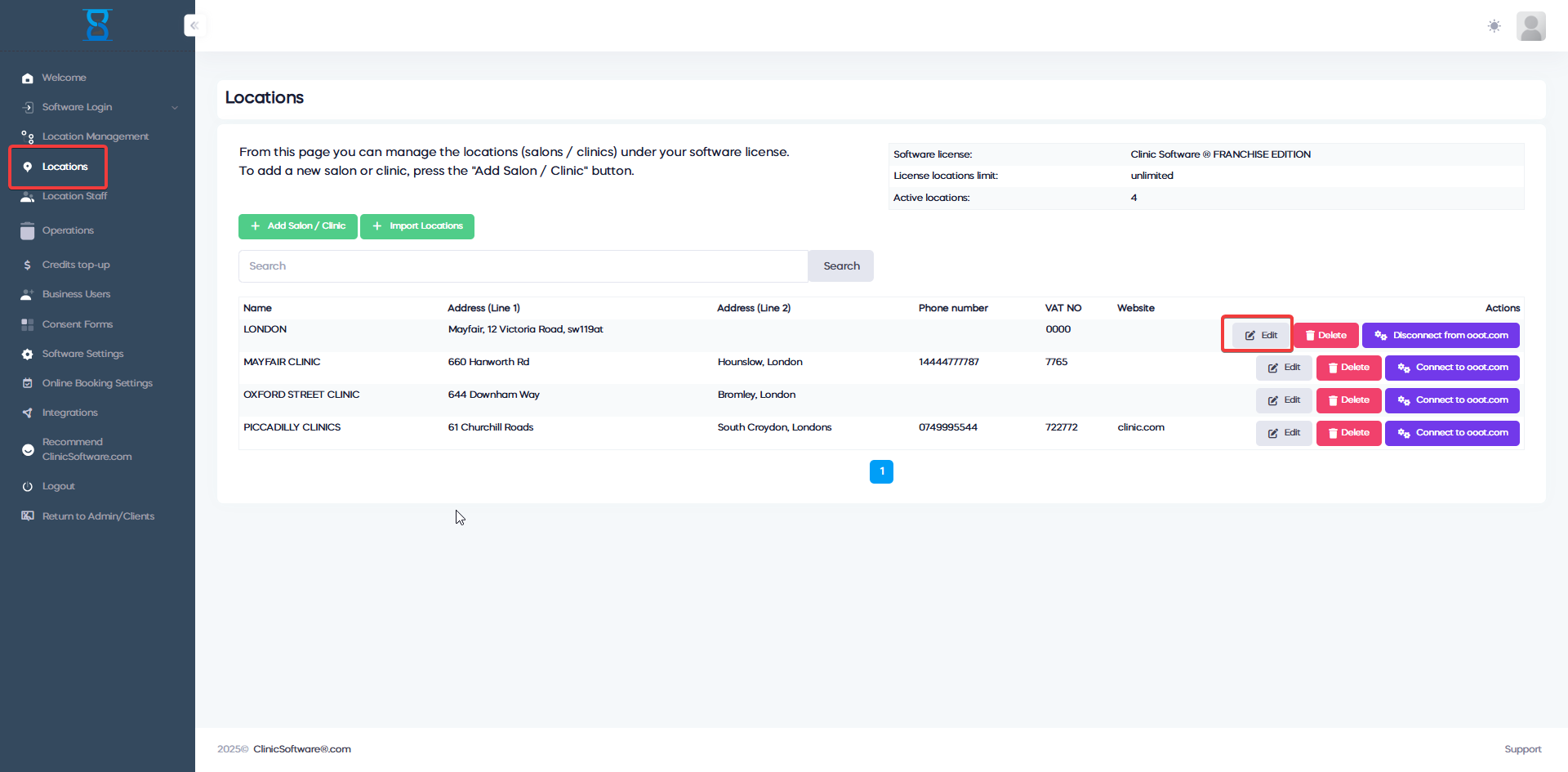Click the ClinicSoftware logo icon
This screenshot has height=772, width=1568.
tap(97, 25)
